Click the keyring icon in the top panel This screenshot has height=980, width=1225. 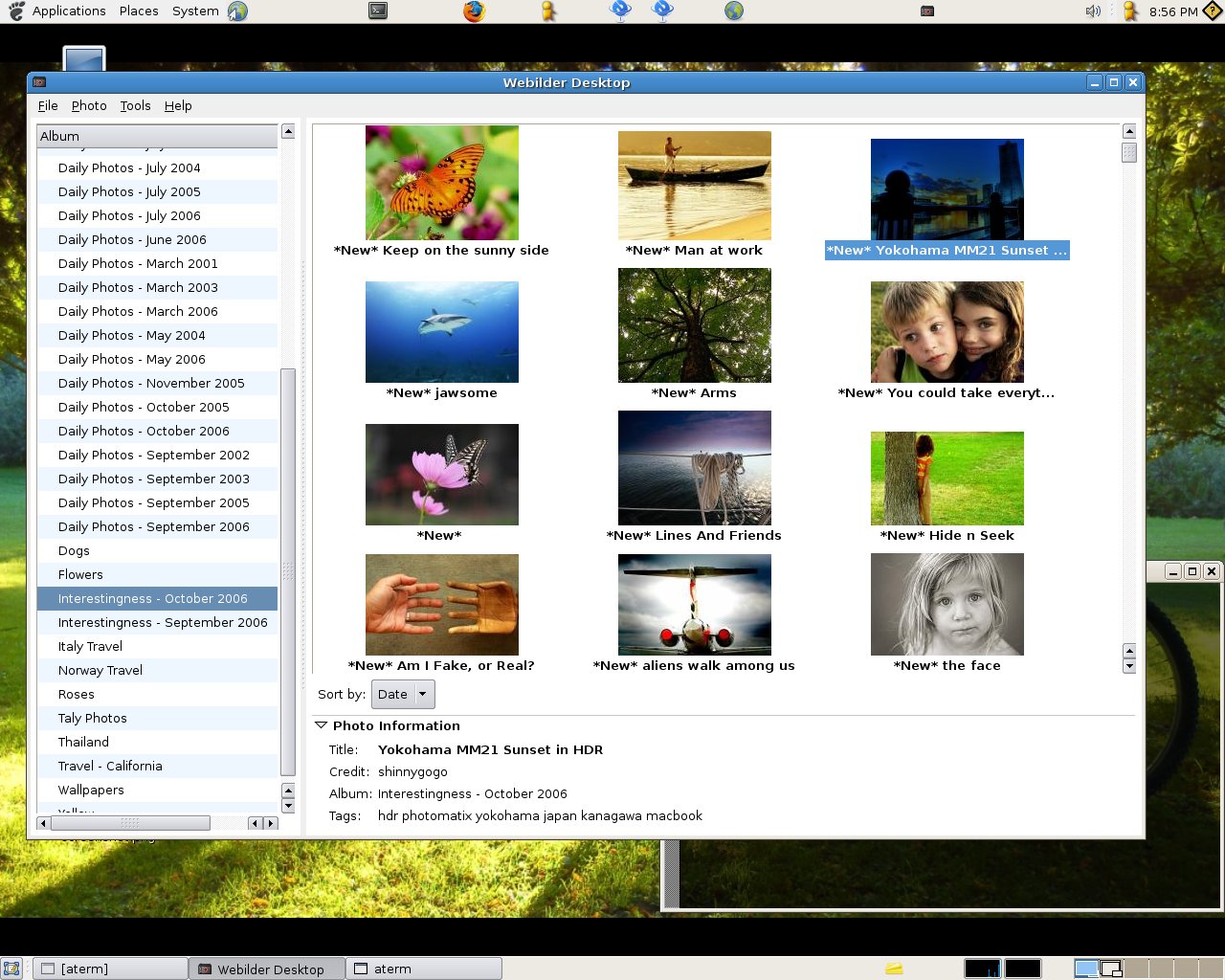pyautogui.click(x=547, y=11)
